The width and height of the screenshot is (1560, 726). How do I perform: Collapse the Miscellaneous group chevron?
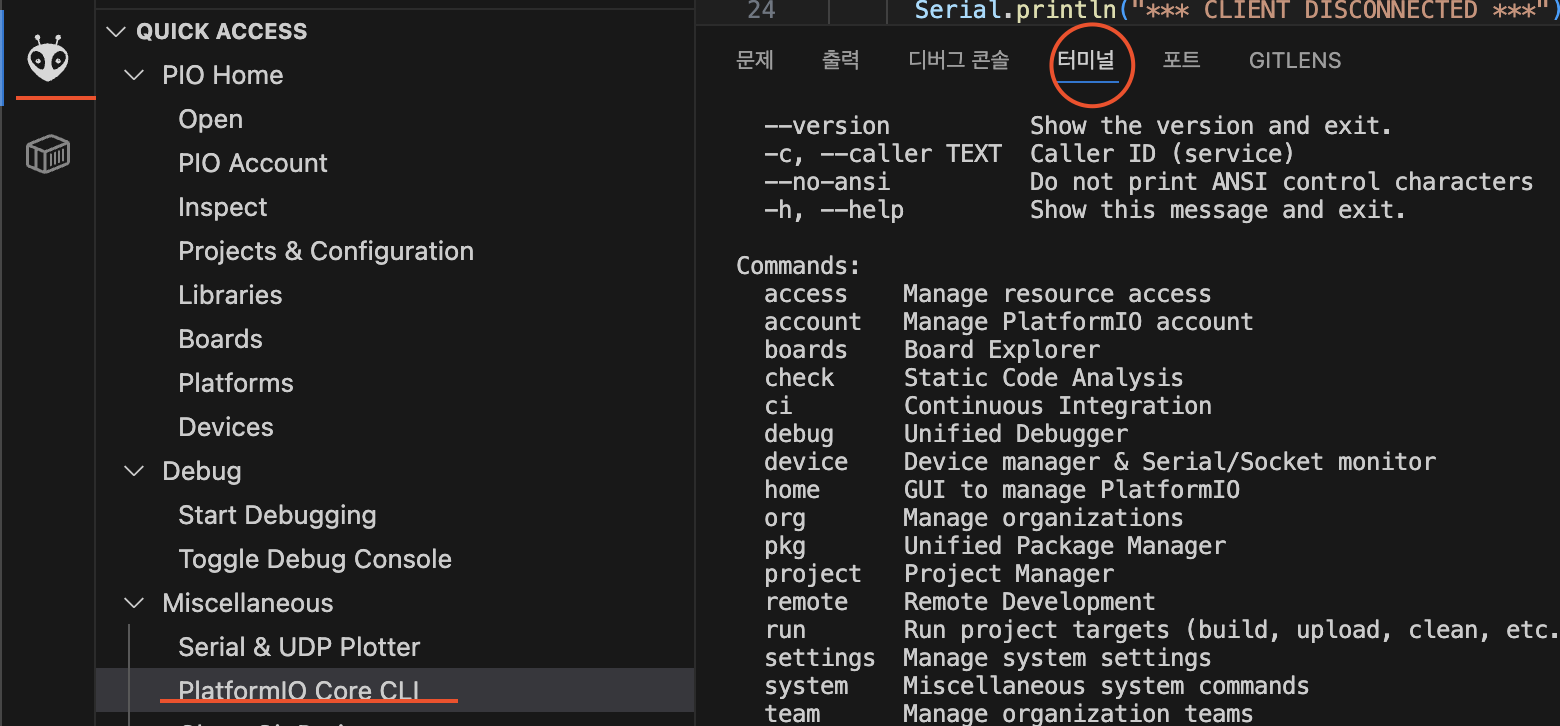(134, 603)
